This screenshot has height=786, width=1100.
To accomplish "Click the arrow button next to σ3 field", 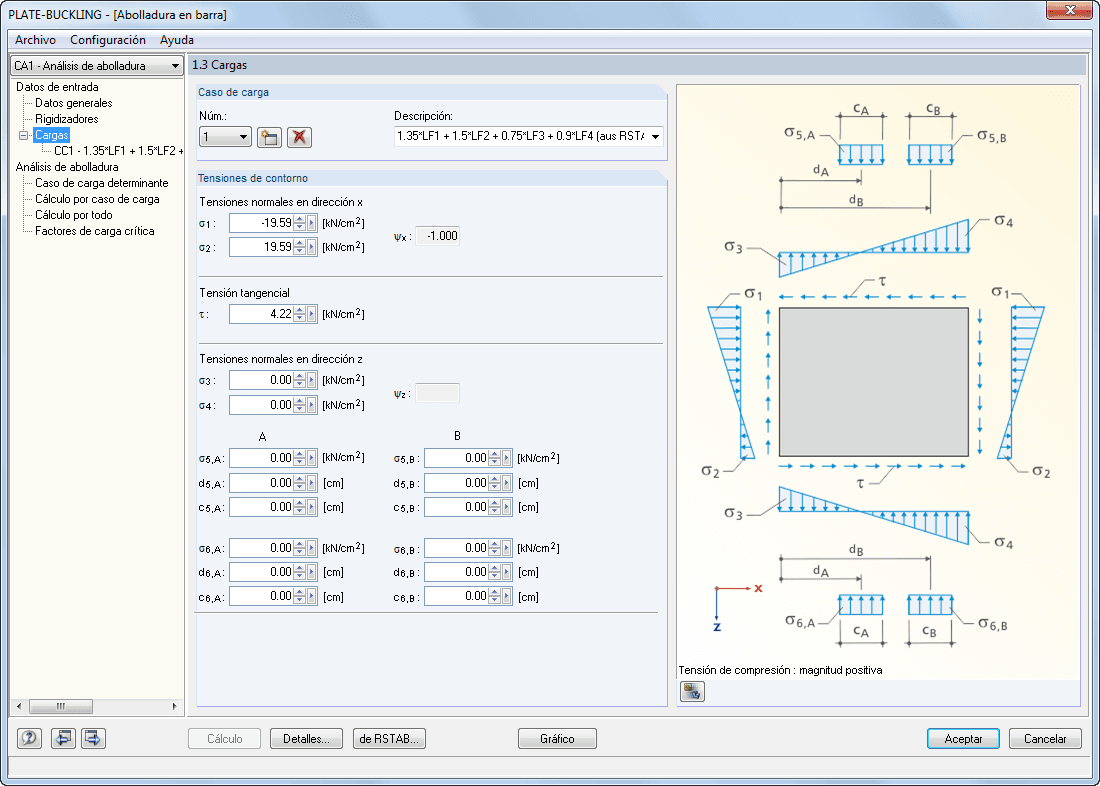I will coord(312,380).
